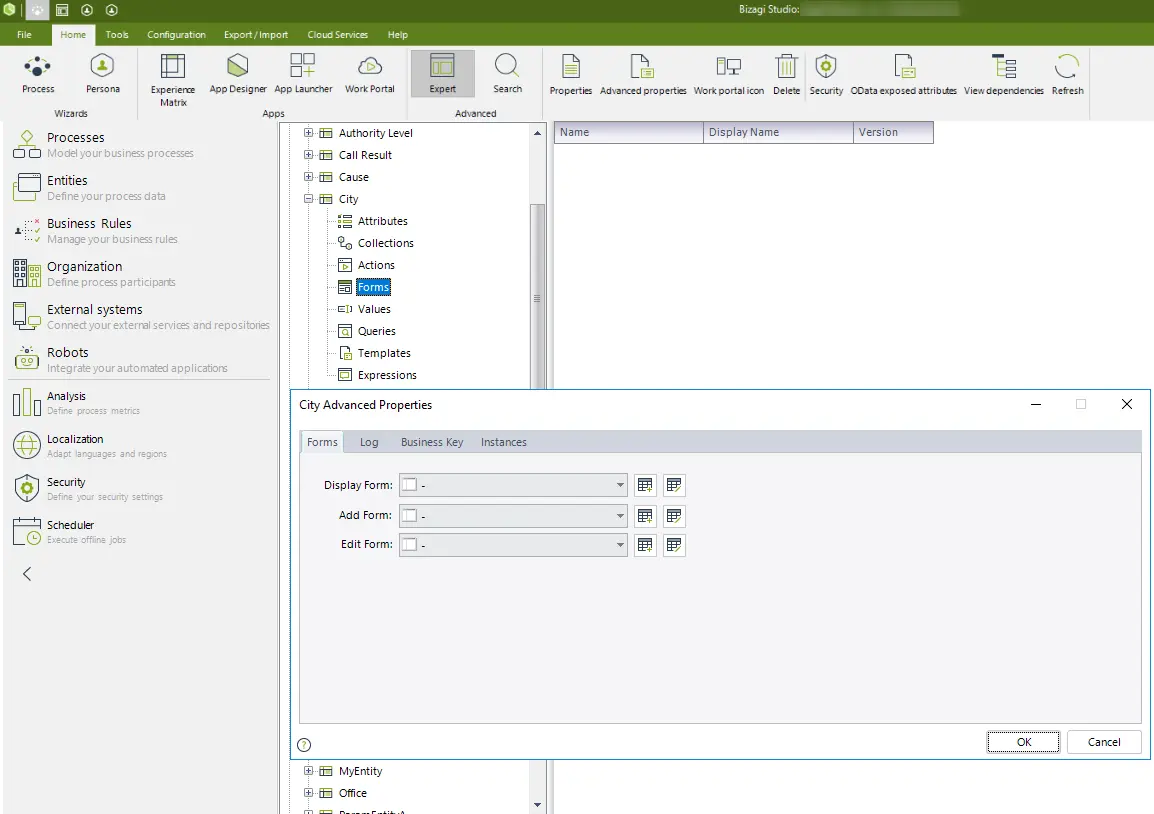The image size is (1154, 814).
Task: Sort the list by the Name column
Action: click(x=629, y=132)
